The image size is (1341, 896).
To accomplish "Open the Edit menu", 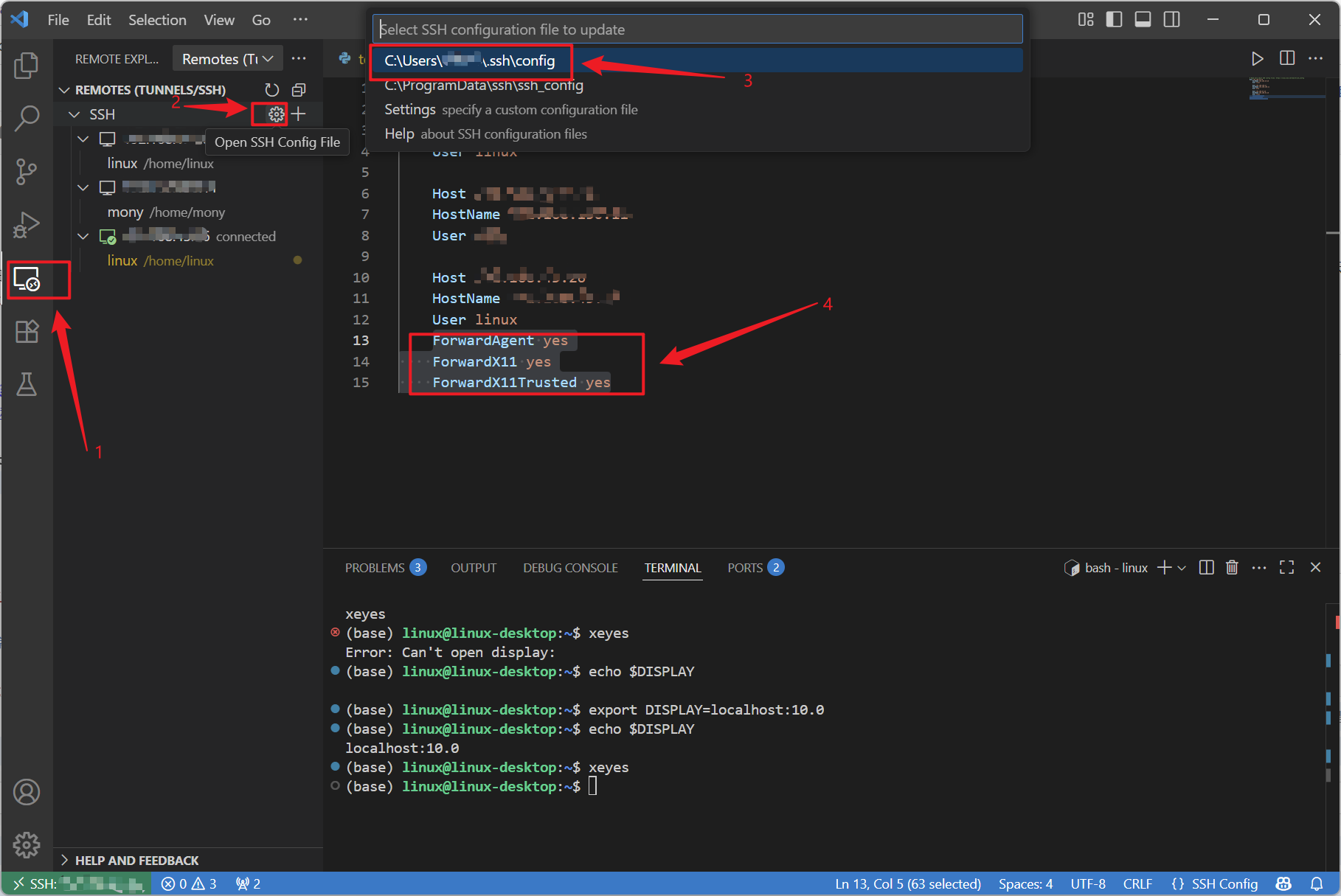I will (x=99, y=20).
